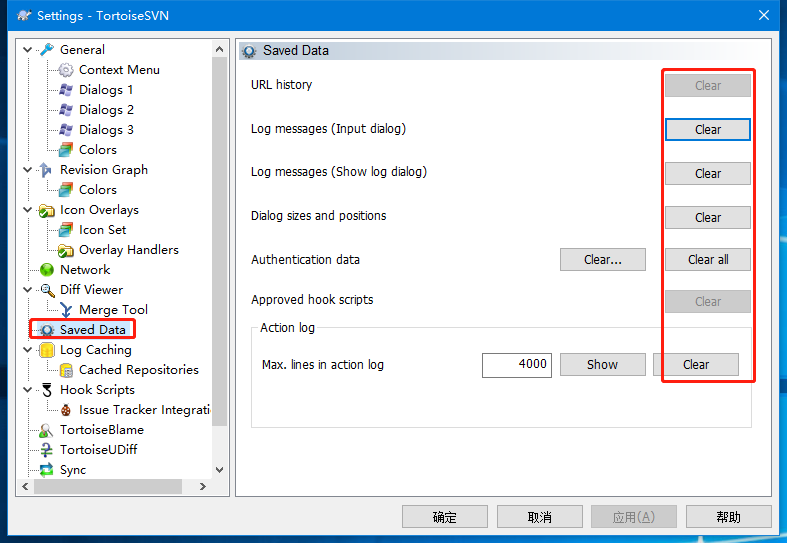Open Cached Repositories settings
This screenshot has height=543, width=787.
click(x=139, y=370)
